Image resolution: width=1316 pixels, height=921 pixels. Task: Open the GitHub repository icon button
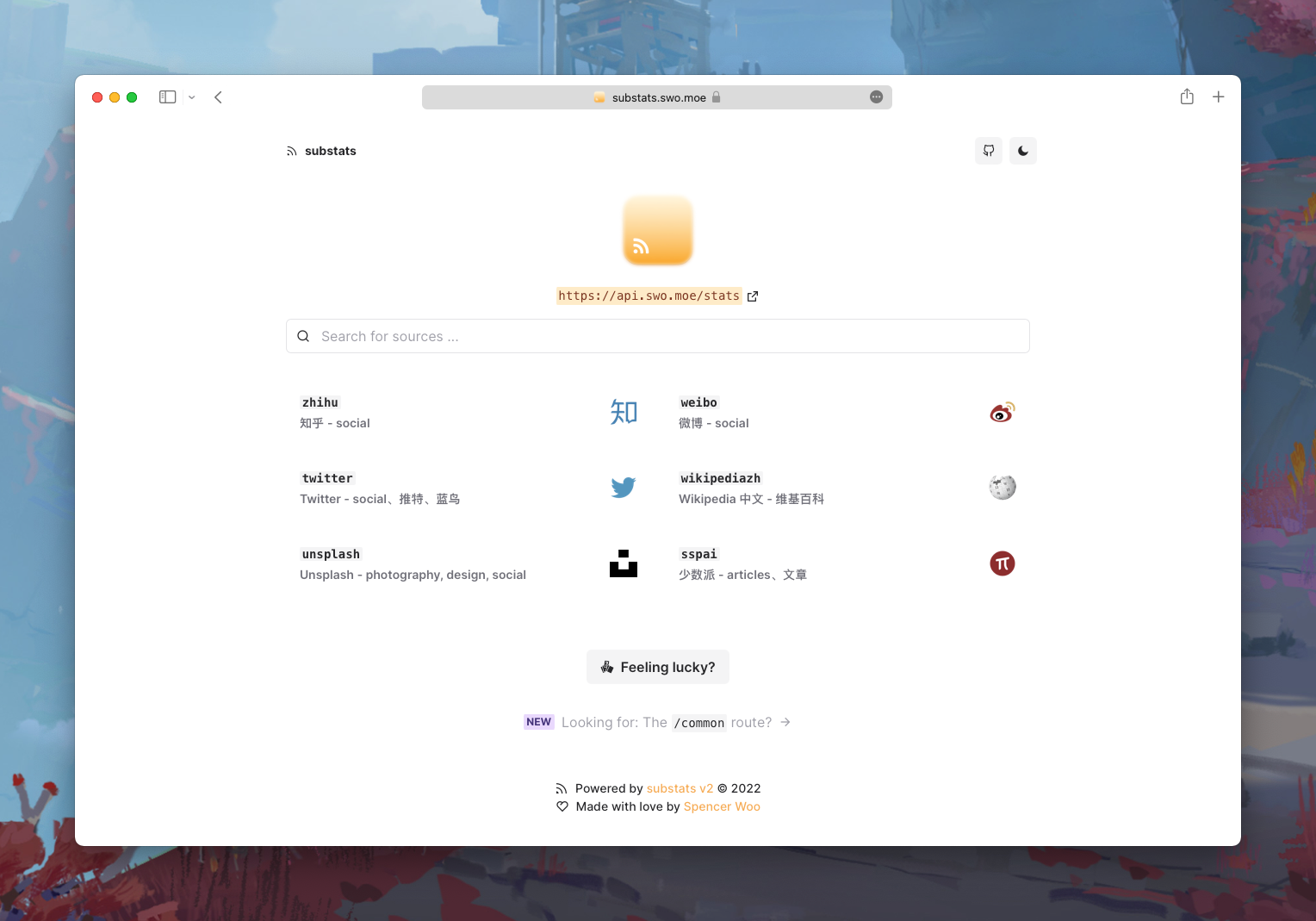[x=989, y=151]
